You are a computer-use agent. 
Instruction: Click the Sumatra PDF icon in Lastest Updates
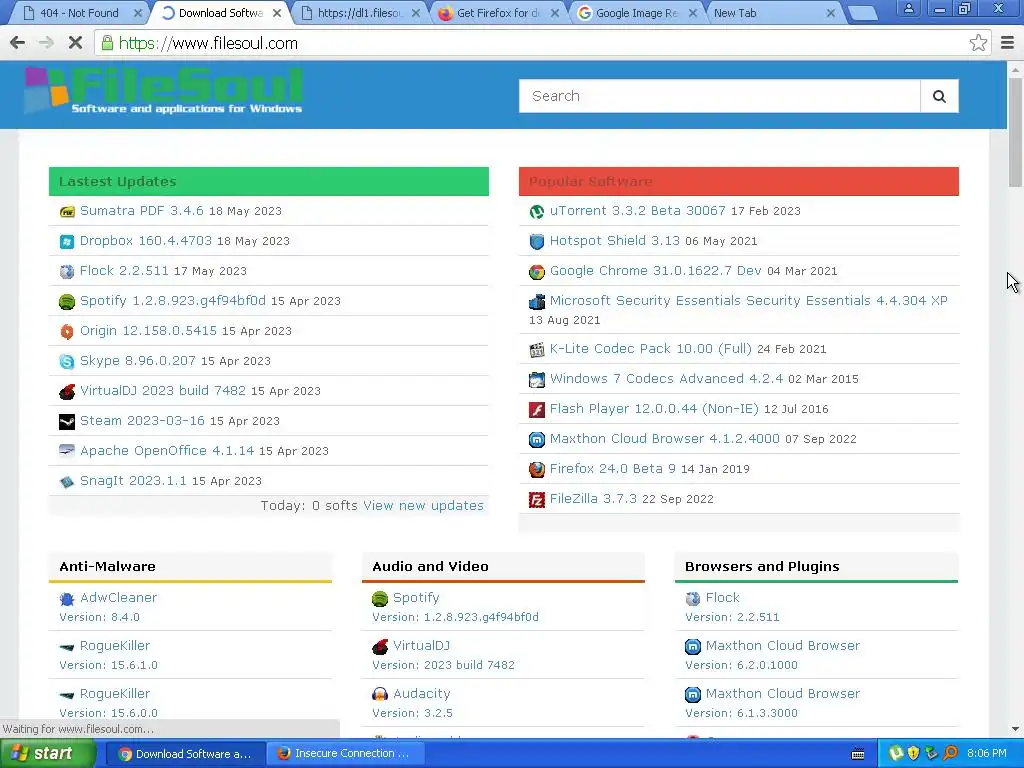67,212
